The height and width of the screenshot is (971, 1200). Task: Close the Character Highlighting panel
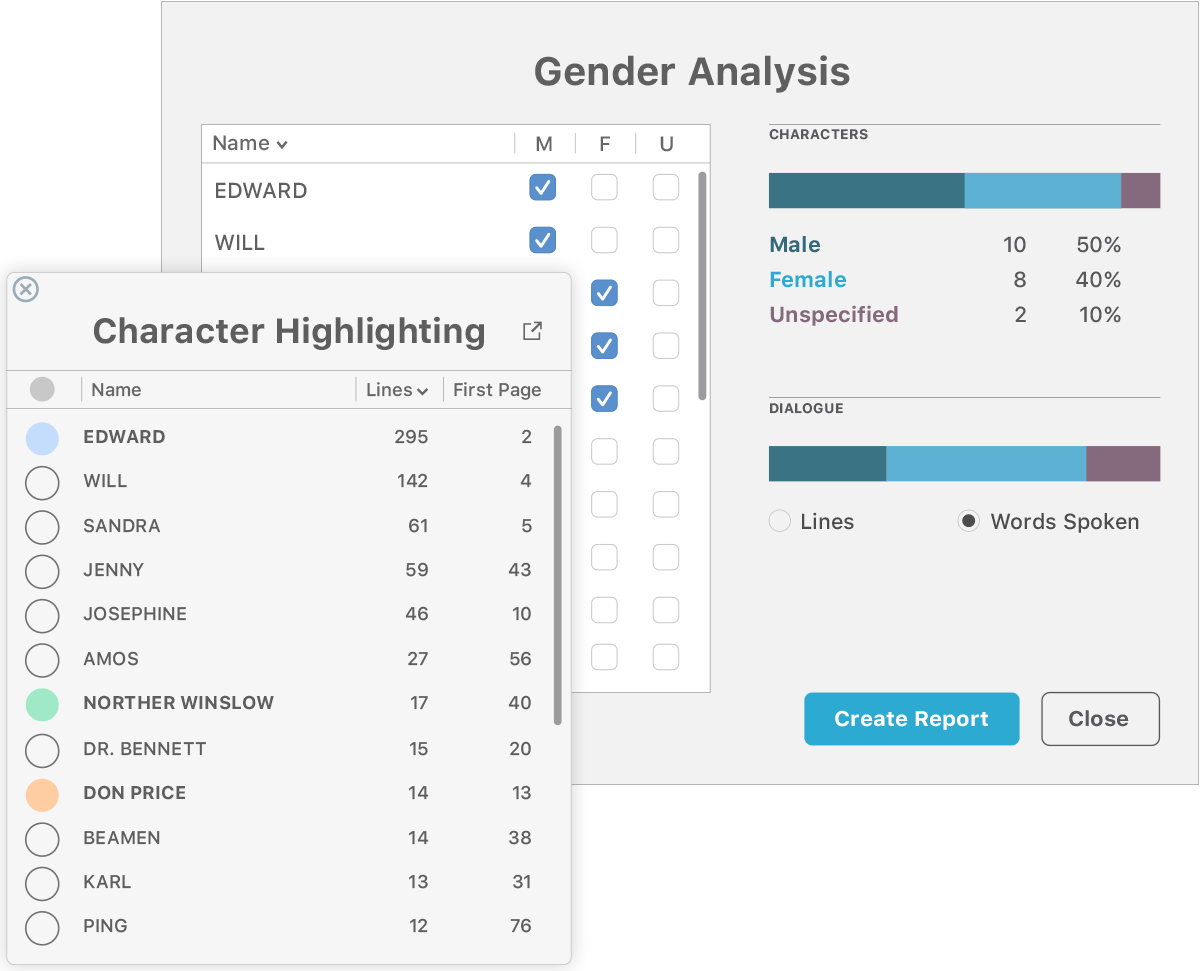click(25, 290)
